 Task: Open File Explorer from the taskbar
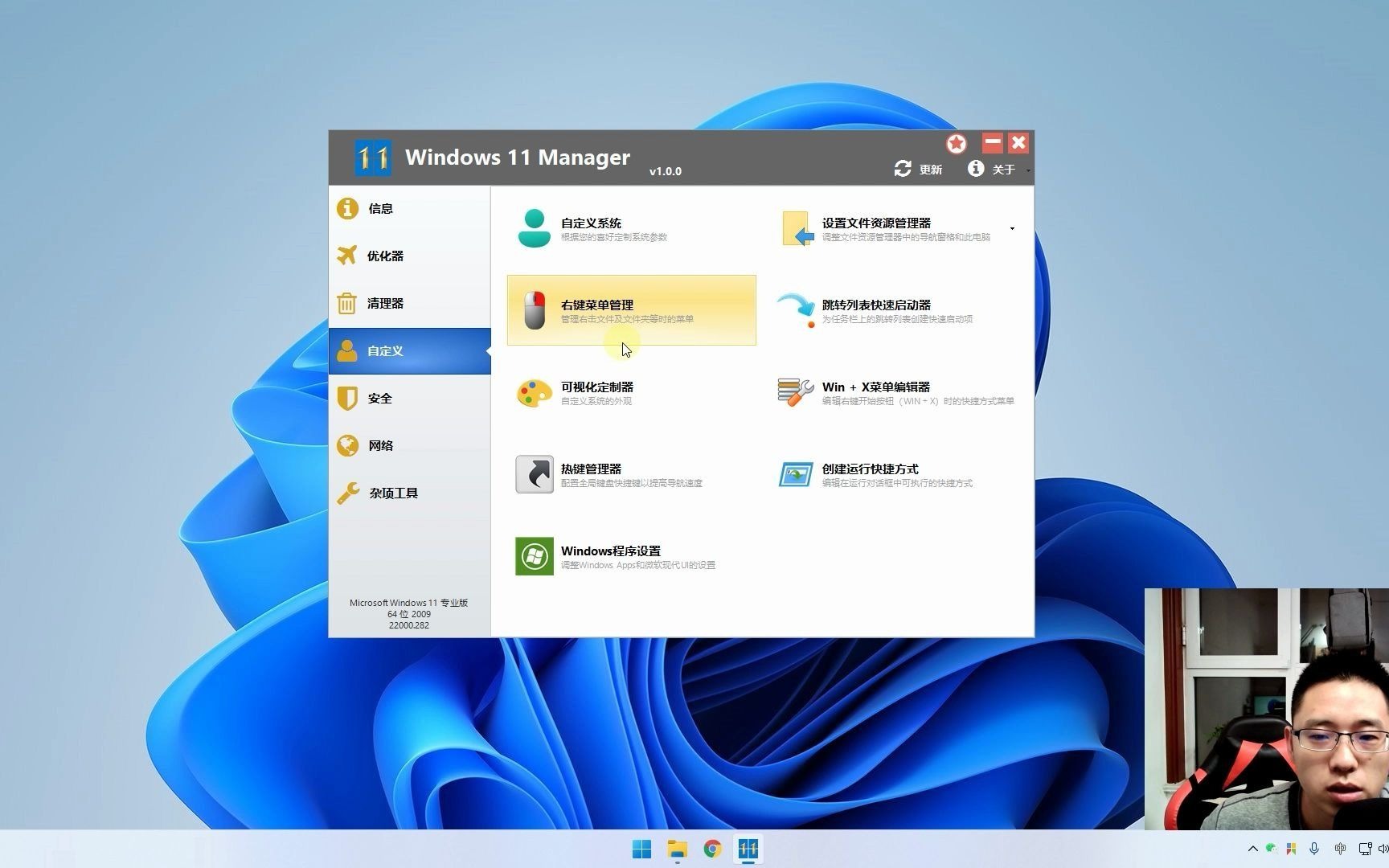coord(678,849)
